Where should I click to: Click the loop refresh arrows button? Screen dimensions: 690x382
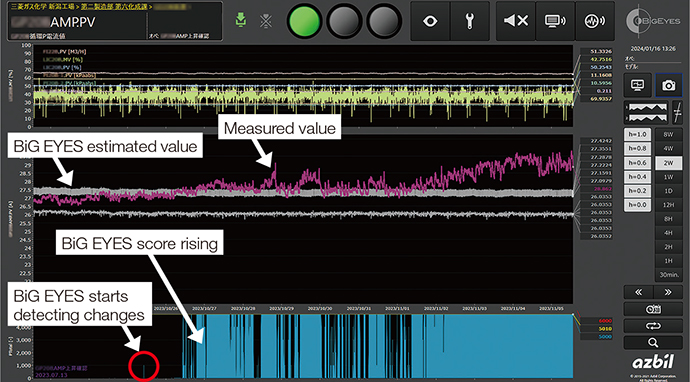pos(653,326)
